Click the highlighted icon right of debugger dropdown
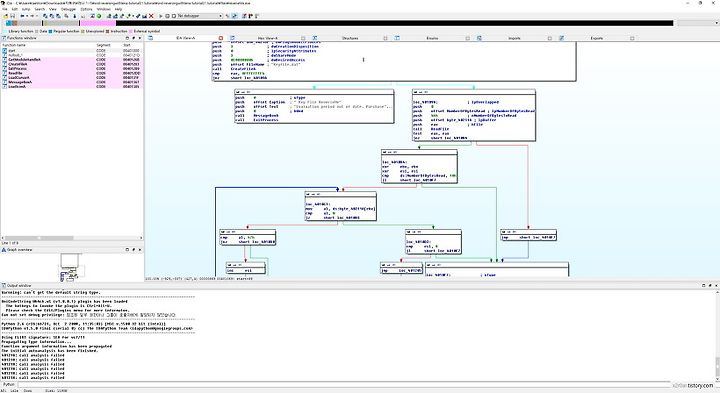Viewport: 720px width, 393px height. point(235,16)
